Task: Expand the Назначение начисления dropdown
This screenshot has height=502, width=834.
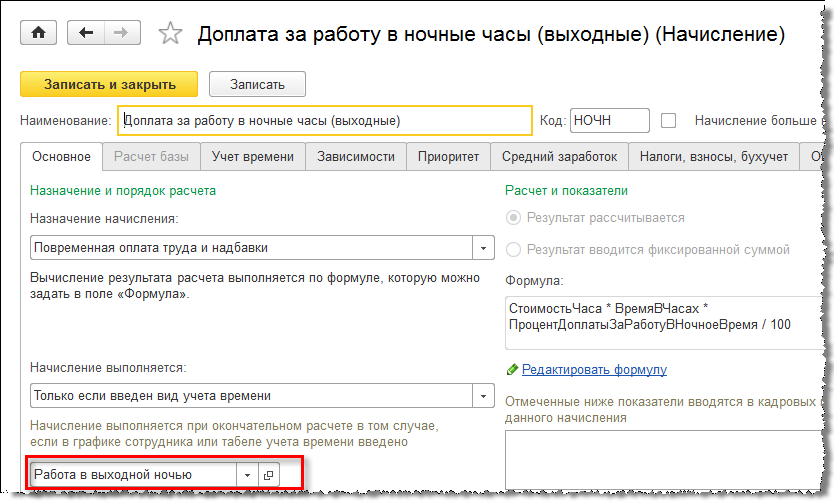Action: (x=484, y=248)
